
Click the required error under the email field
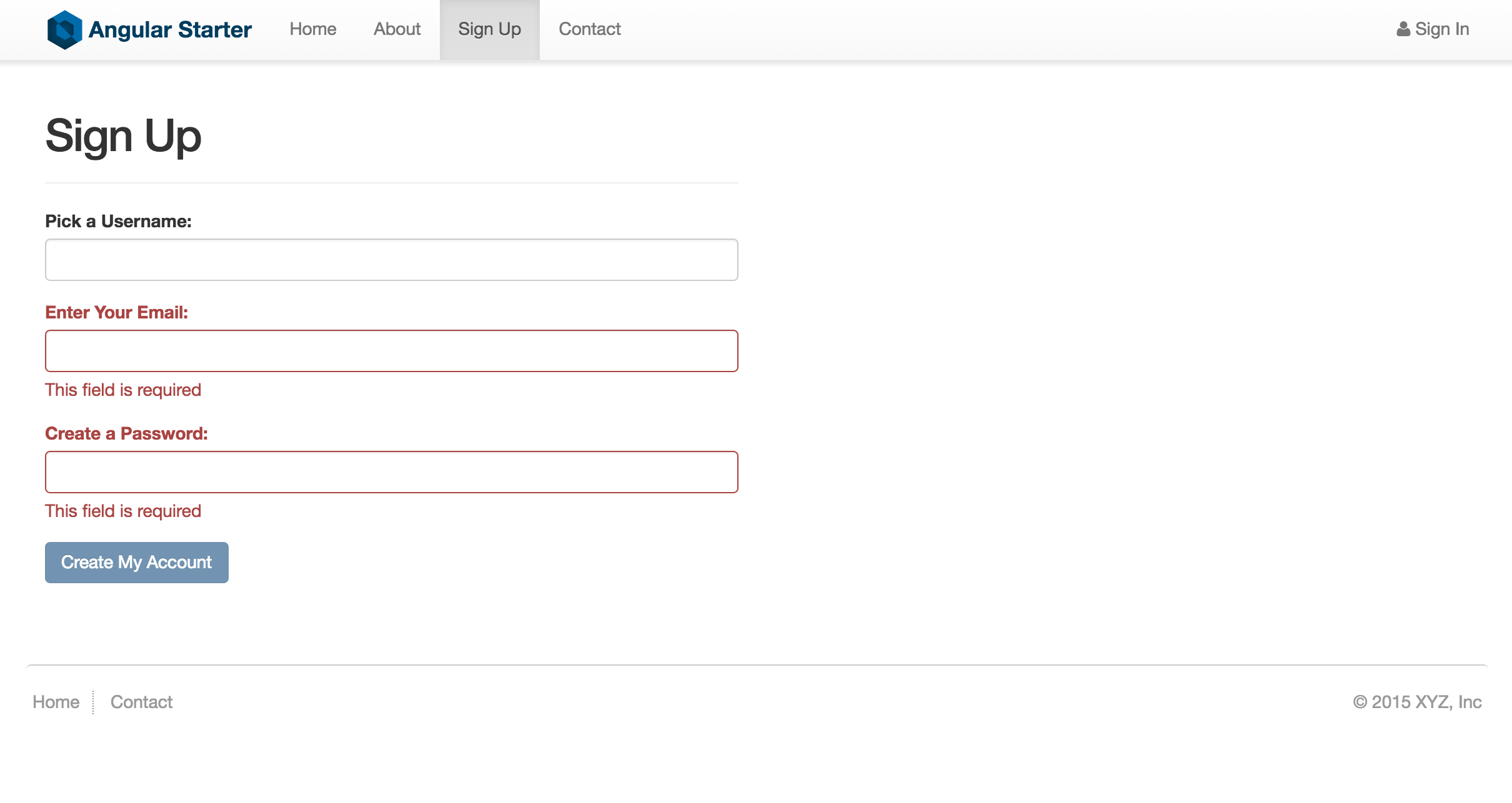coord(123,390)
